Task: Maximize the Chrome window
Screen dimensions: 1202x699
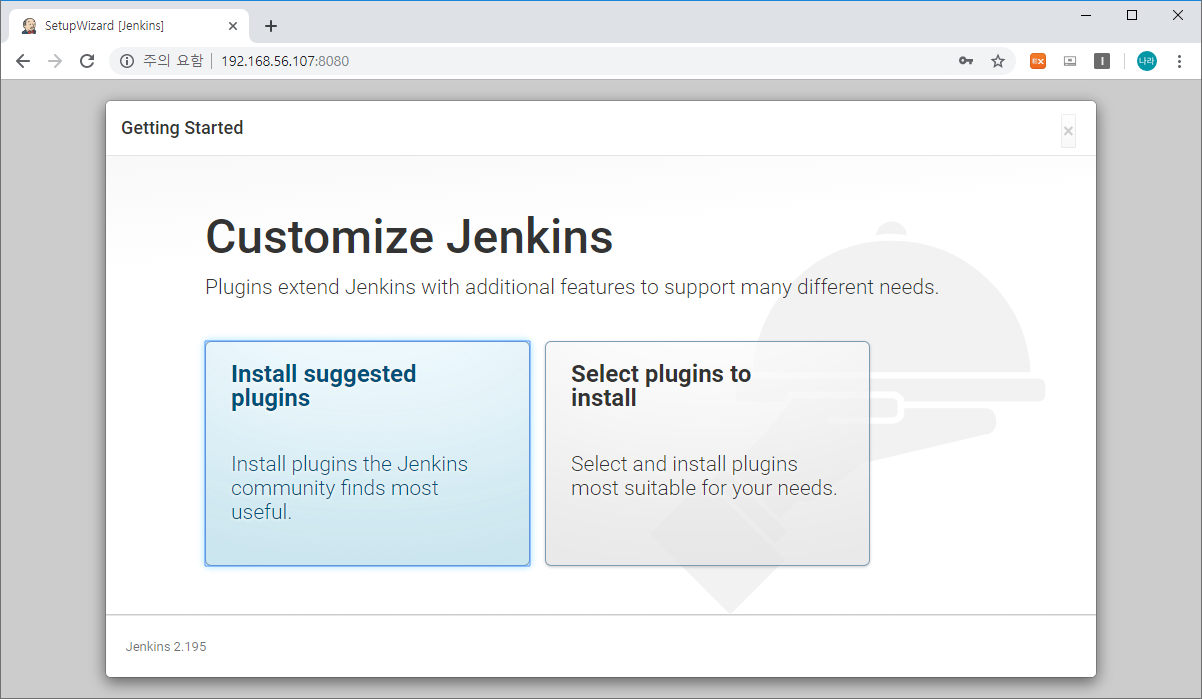Action: [1132, 15]
